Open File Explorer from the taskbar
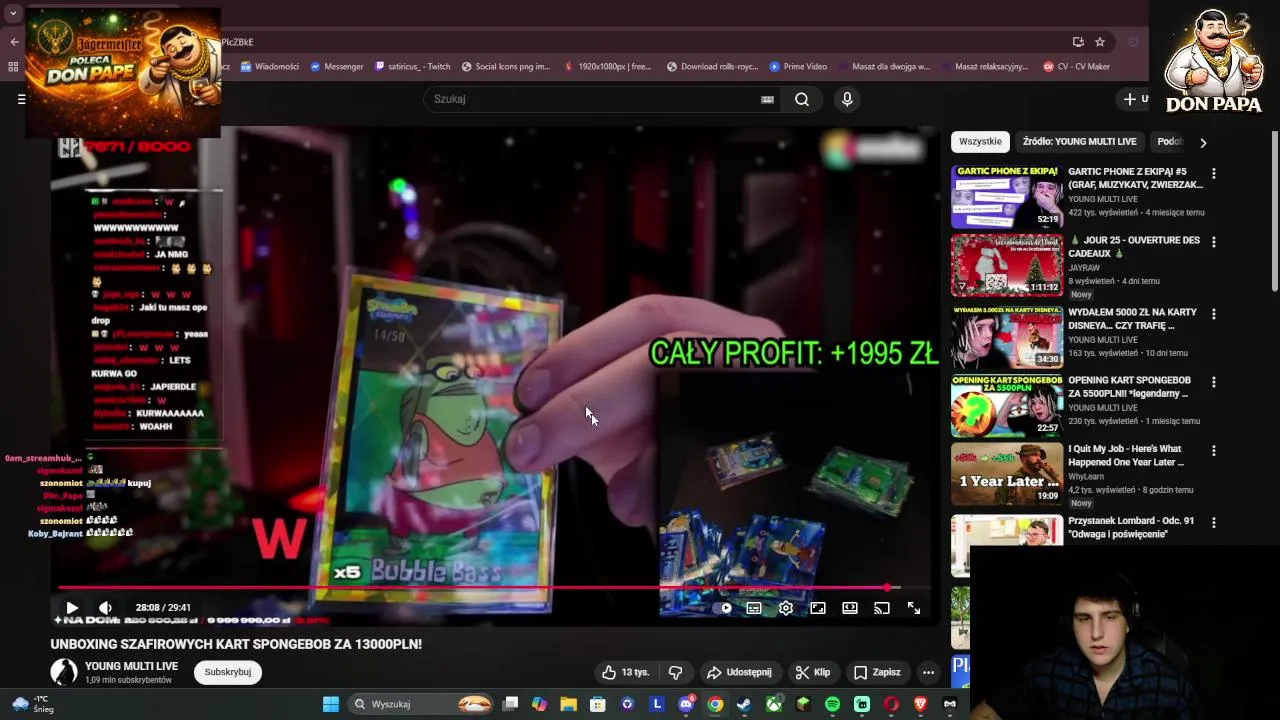The image size is (1280, 720). (x=568, y=704)
